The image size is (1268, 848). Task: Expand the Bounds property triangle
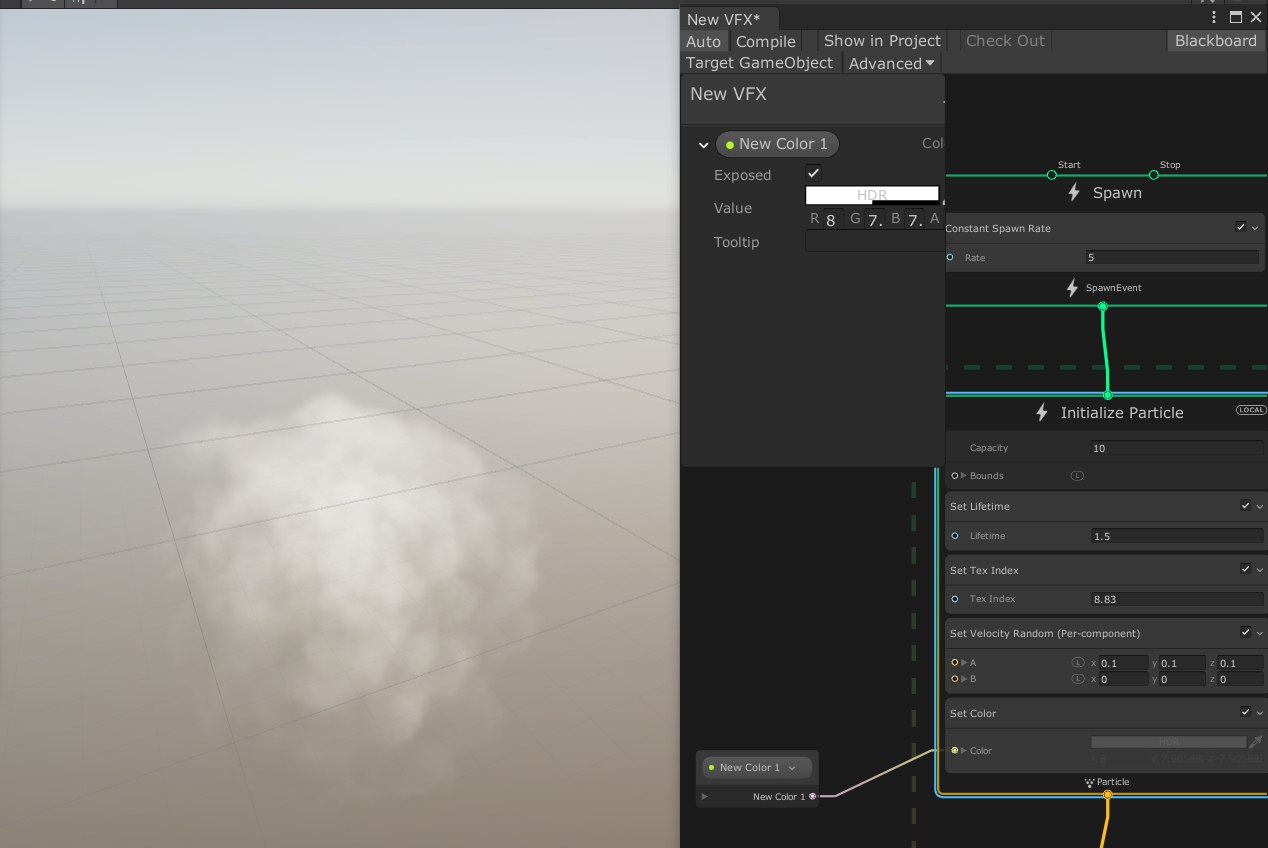pos(964,476)
